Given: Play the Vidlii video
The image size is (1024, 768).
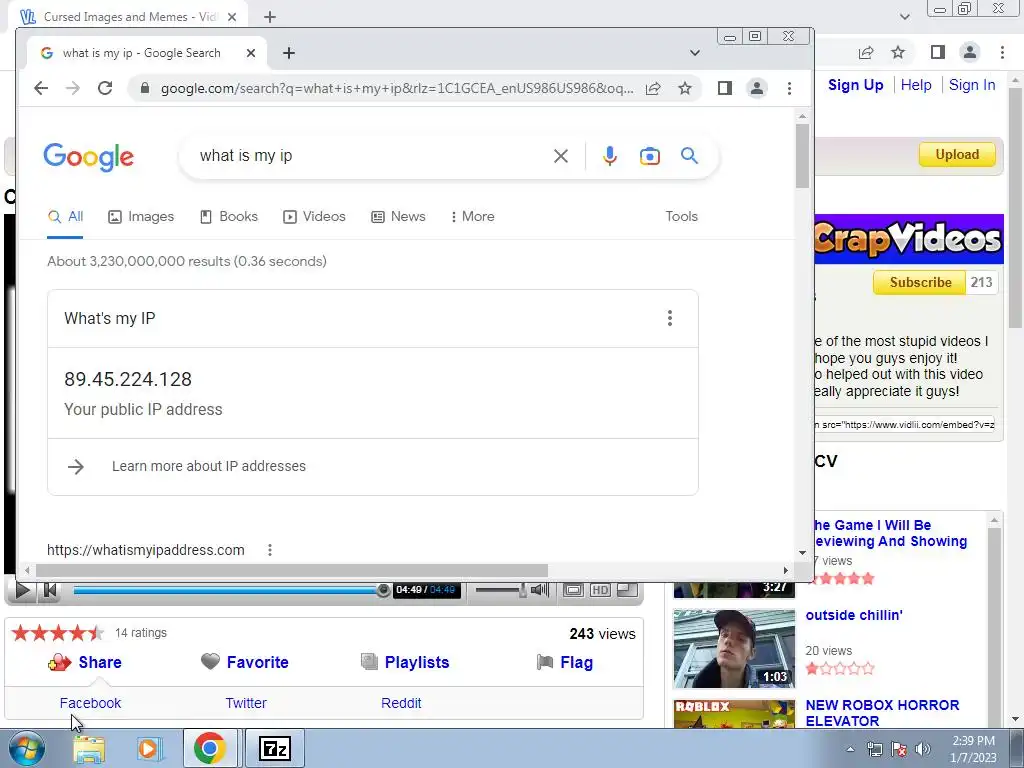Looking at the screenshot, I should point(22,590).
